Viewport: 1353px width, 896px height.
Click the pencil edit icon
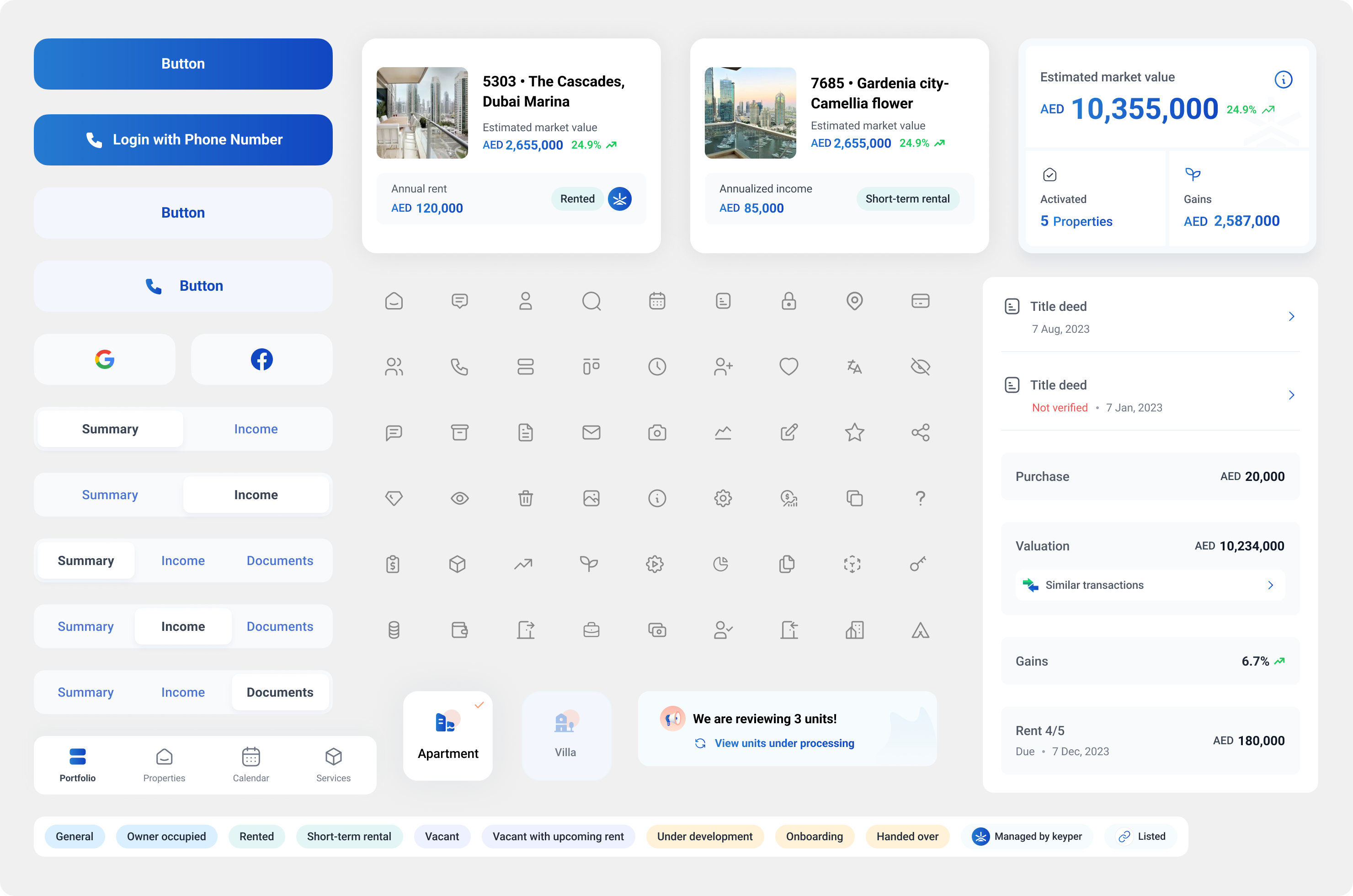[789, 432]
